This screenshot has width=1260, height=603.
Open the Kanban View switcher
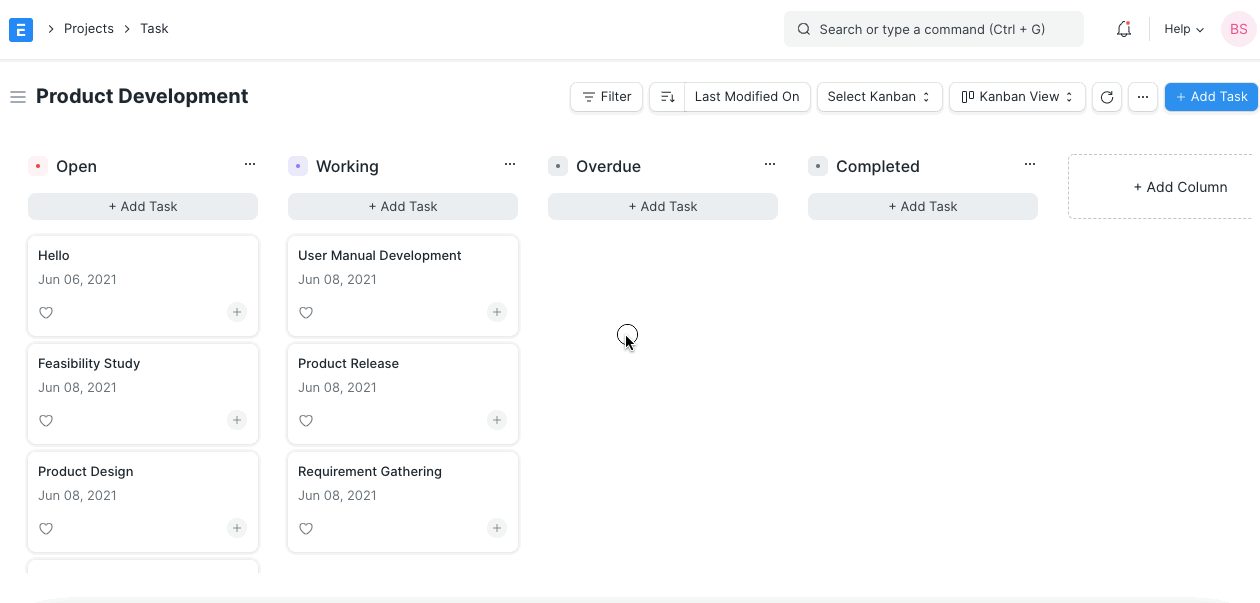(1016, 96)
